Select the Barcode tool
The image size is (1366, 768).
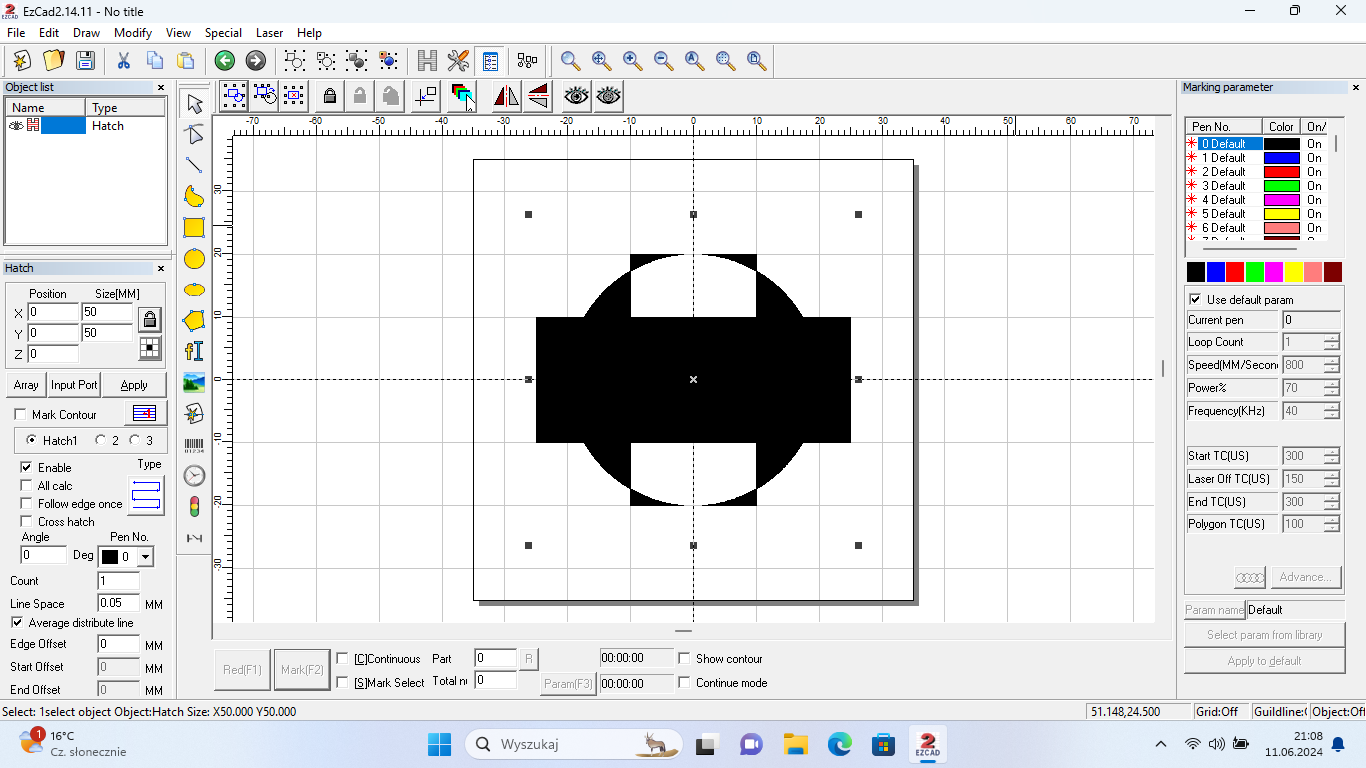point(194,445)
